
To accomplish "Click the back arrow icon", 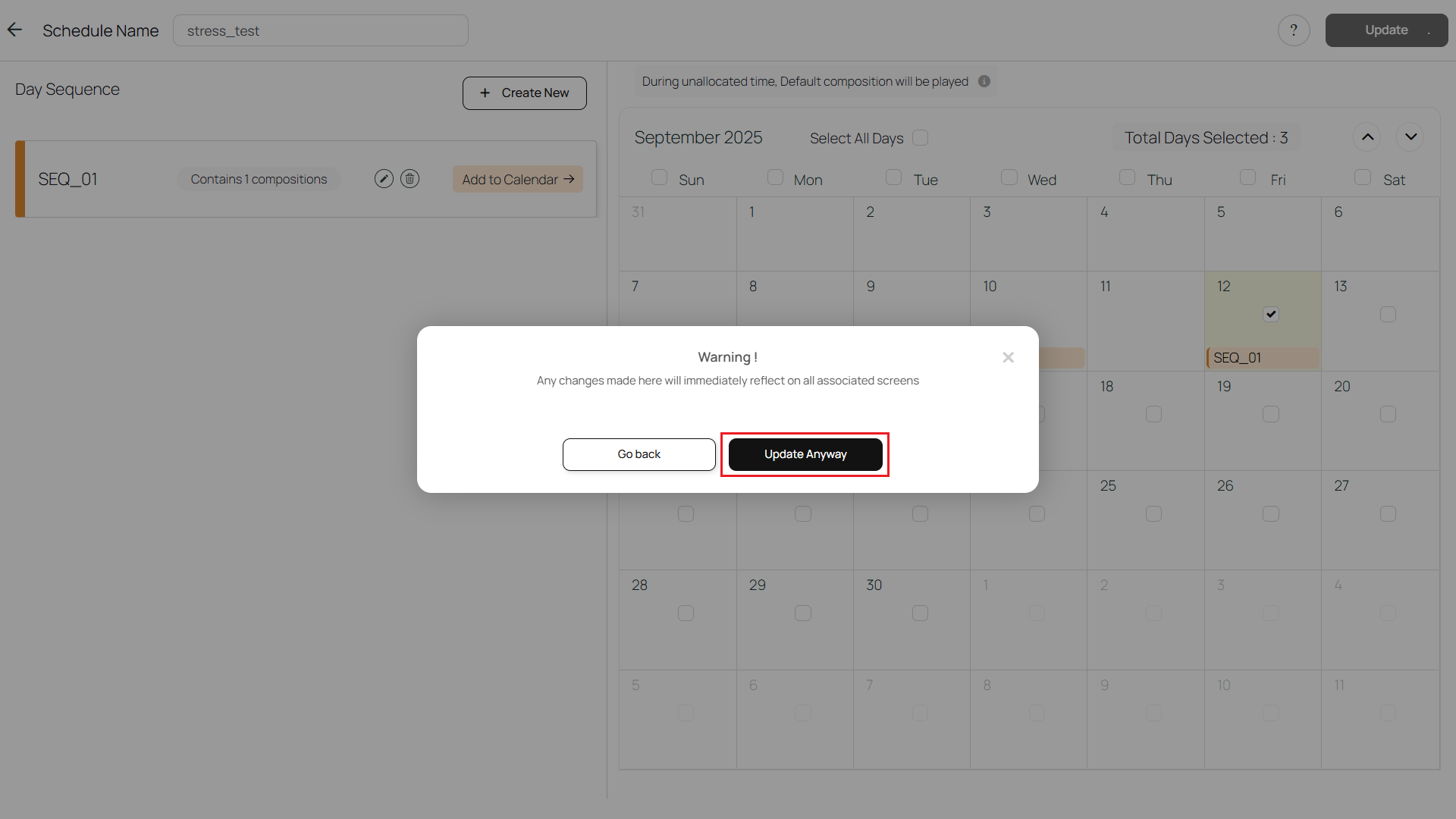I will [x=15, y=30].
